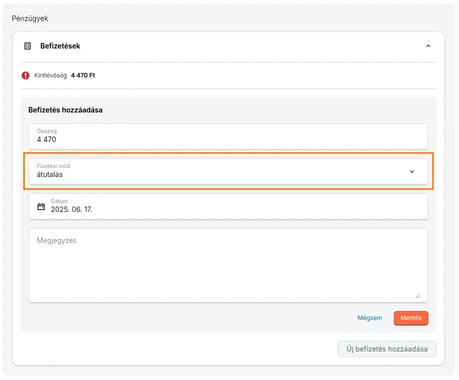Cancel with the Mégsem link
Viewport: 459px width, 380px height.
point(370,318)
